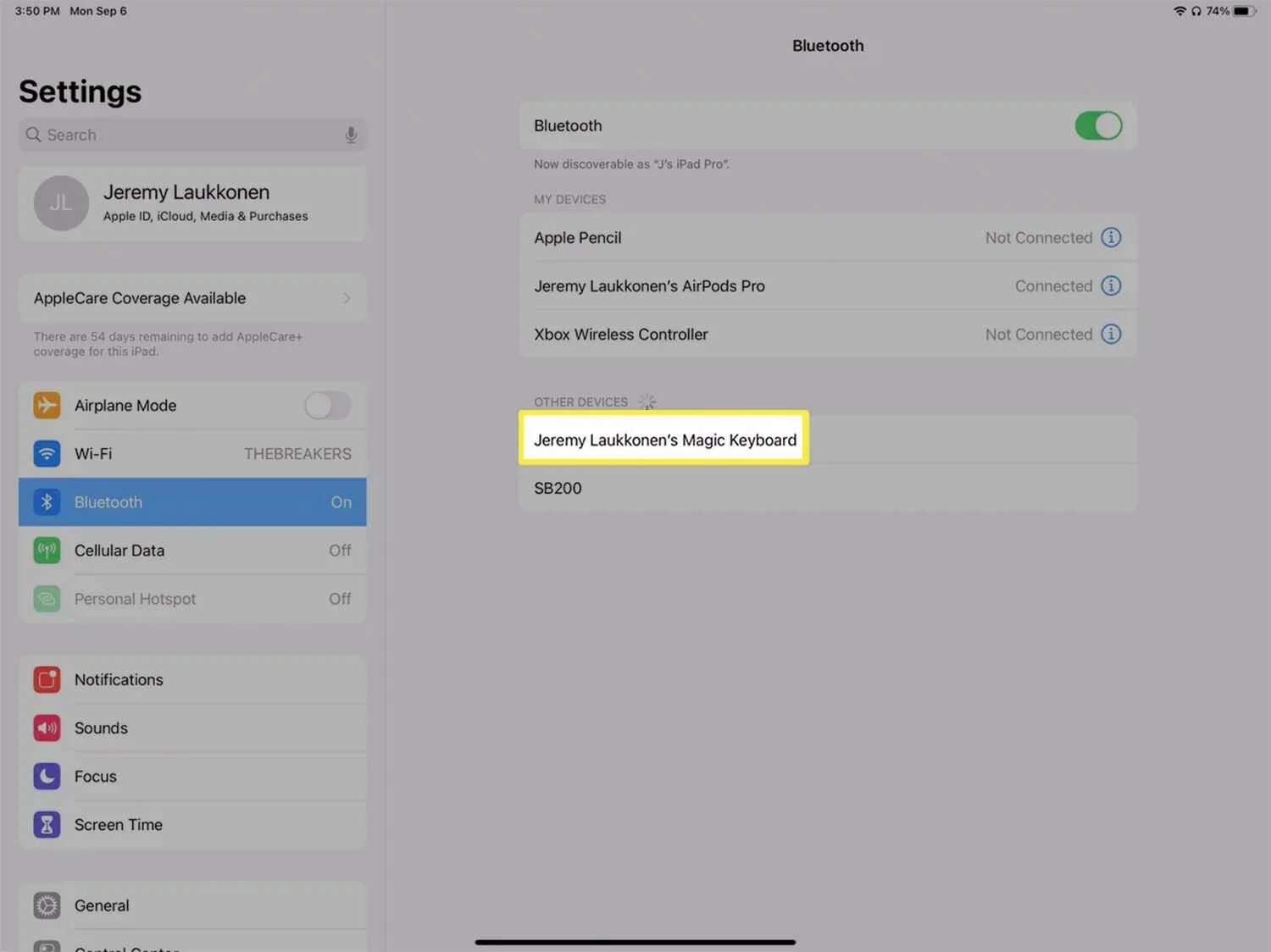This screenshot has width=1271, height=952.
Task: Open Screen Time settings
Action: click(192, 824)
